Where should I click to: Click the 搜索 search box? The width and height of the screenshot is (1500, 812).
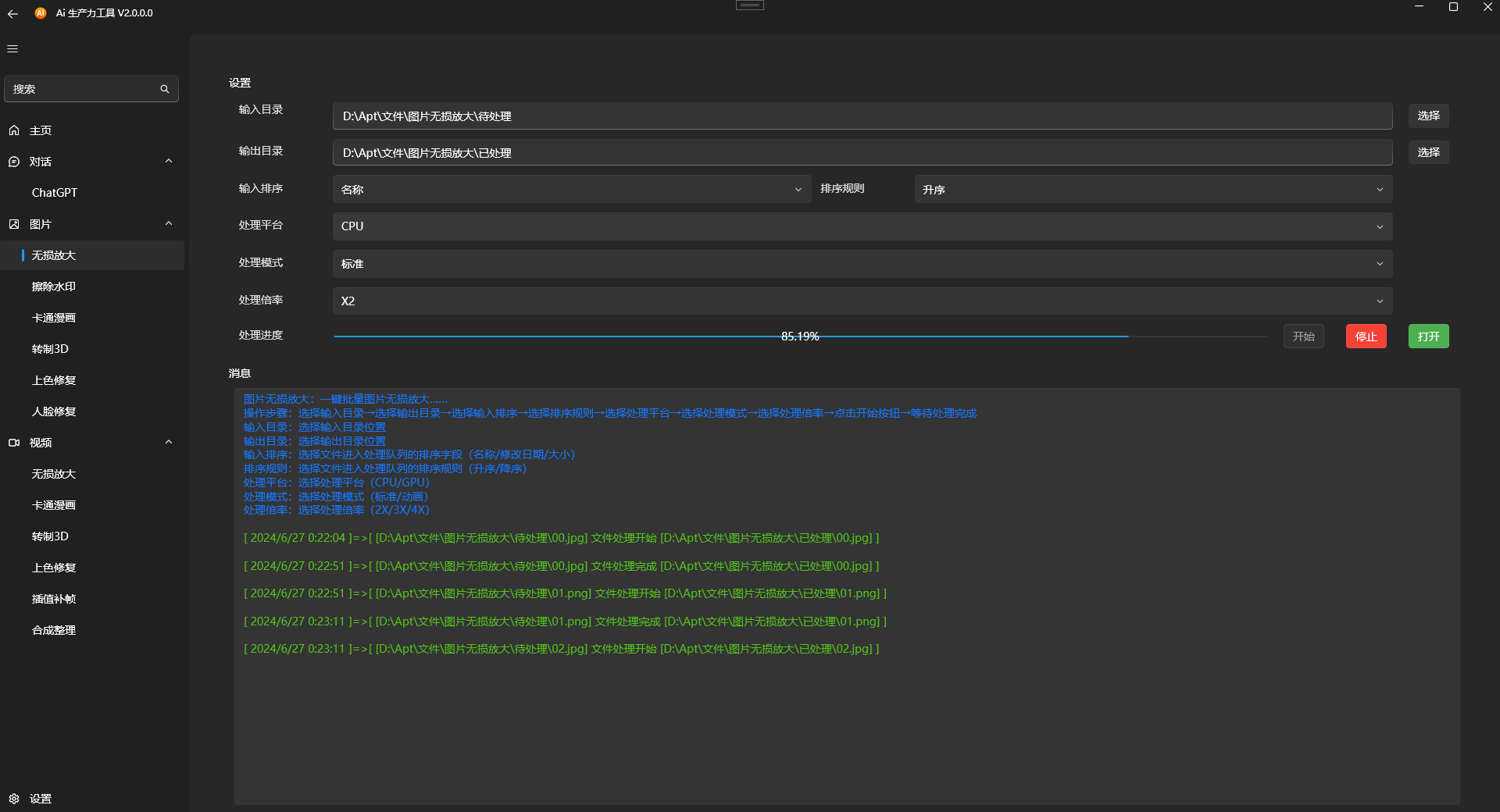pyautogui.click(x=91, y=89)
